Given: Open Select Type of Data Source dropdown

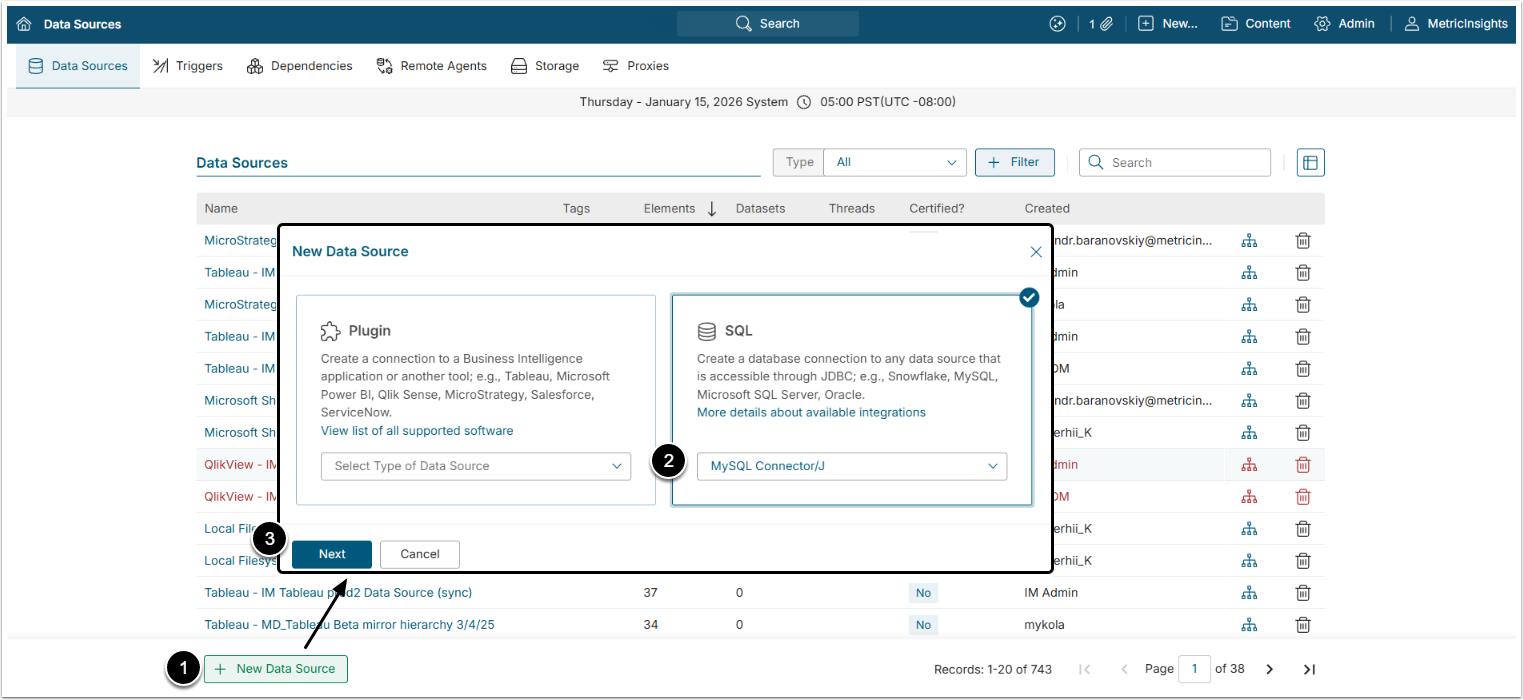Looking at the screenshot, I should point(475,466).
